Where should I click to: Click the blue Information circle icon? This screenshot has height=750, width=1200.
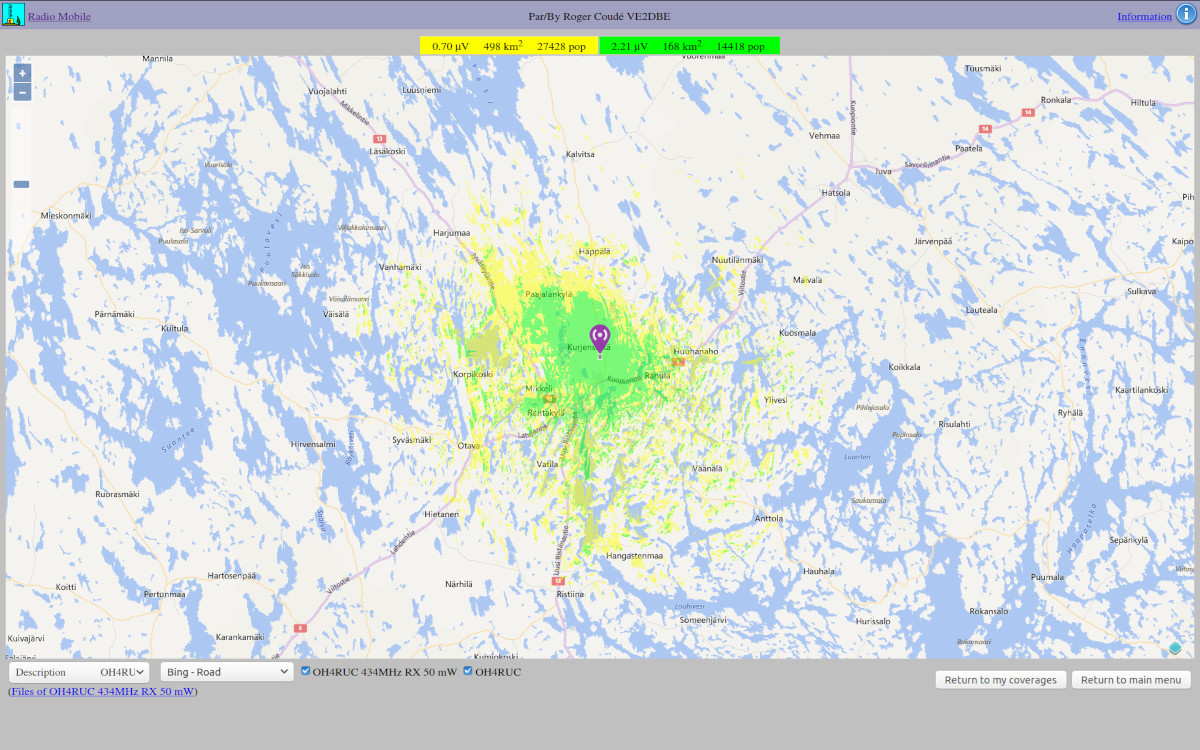pos(1186,15)
